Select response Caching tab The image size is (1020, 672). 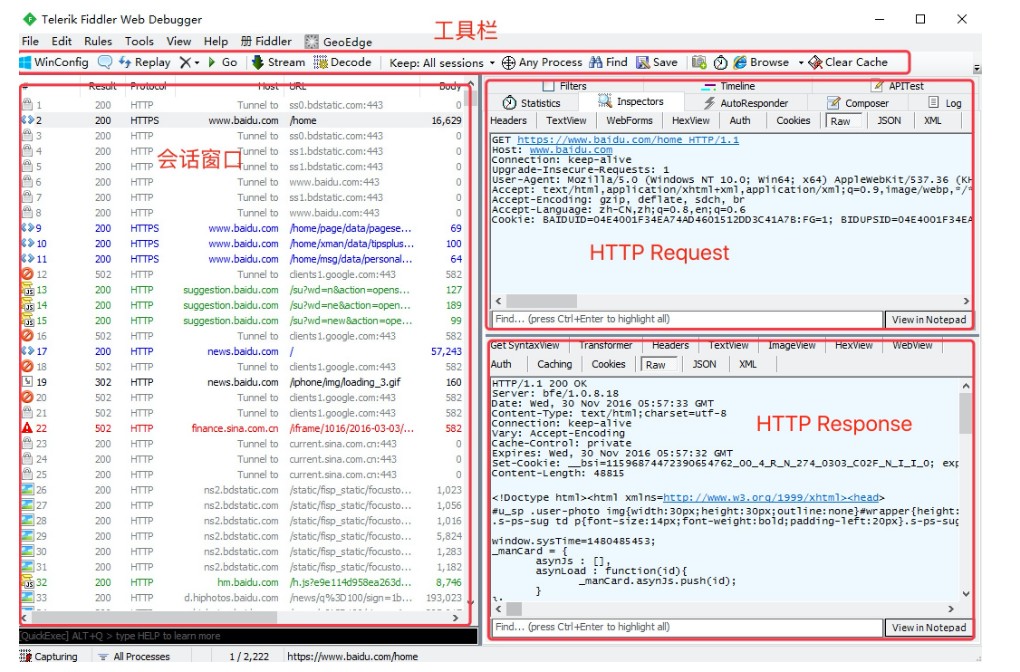[x=554, y=364]
